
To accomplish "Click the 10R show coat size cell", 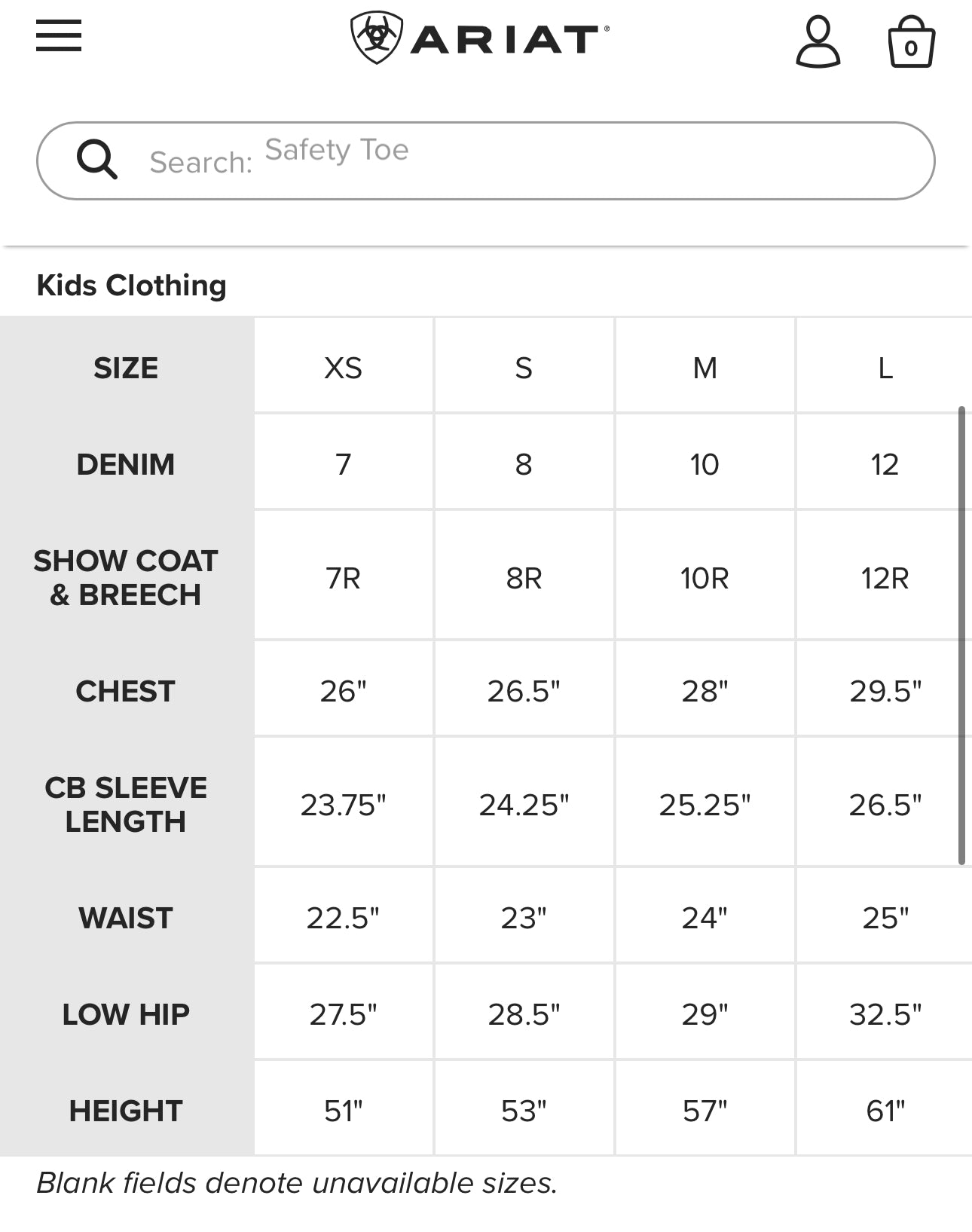I will pyautogui.click(x=705, y=578).
